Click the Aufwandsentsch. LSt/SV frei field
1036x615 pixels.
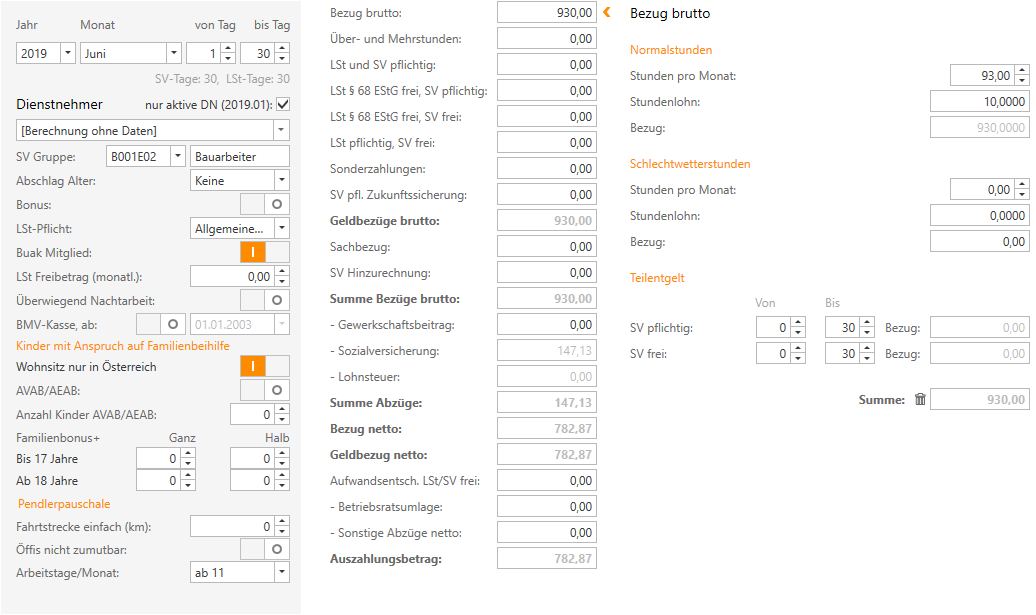coord(546,480)
